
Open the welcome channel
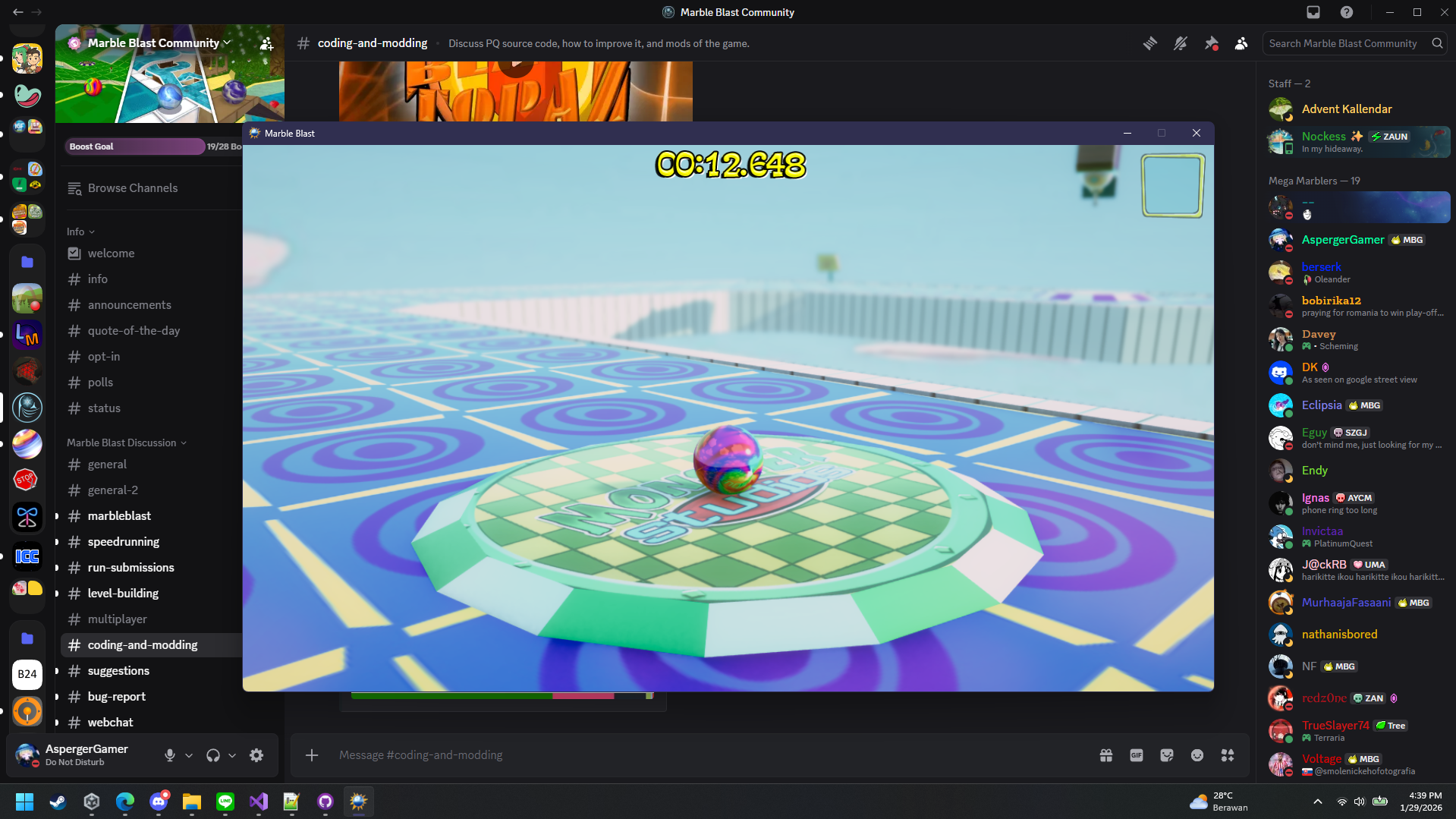pyautogui.click(x=111, y=254)
